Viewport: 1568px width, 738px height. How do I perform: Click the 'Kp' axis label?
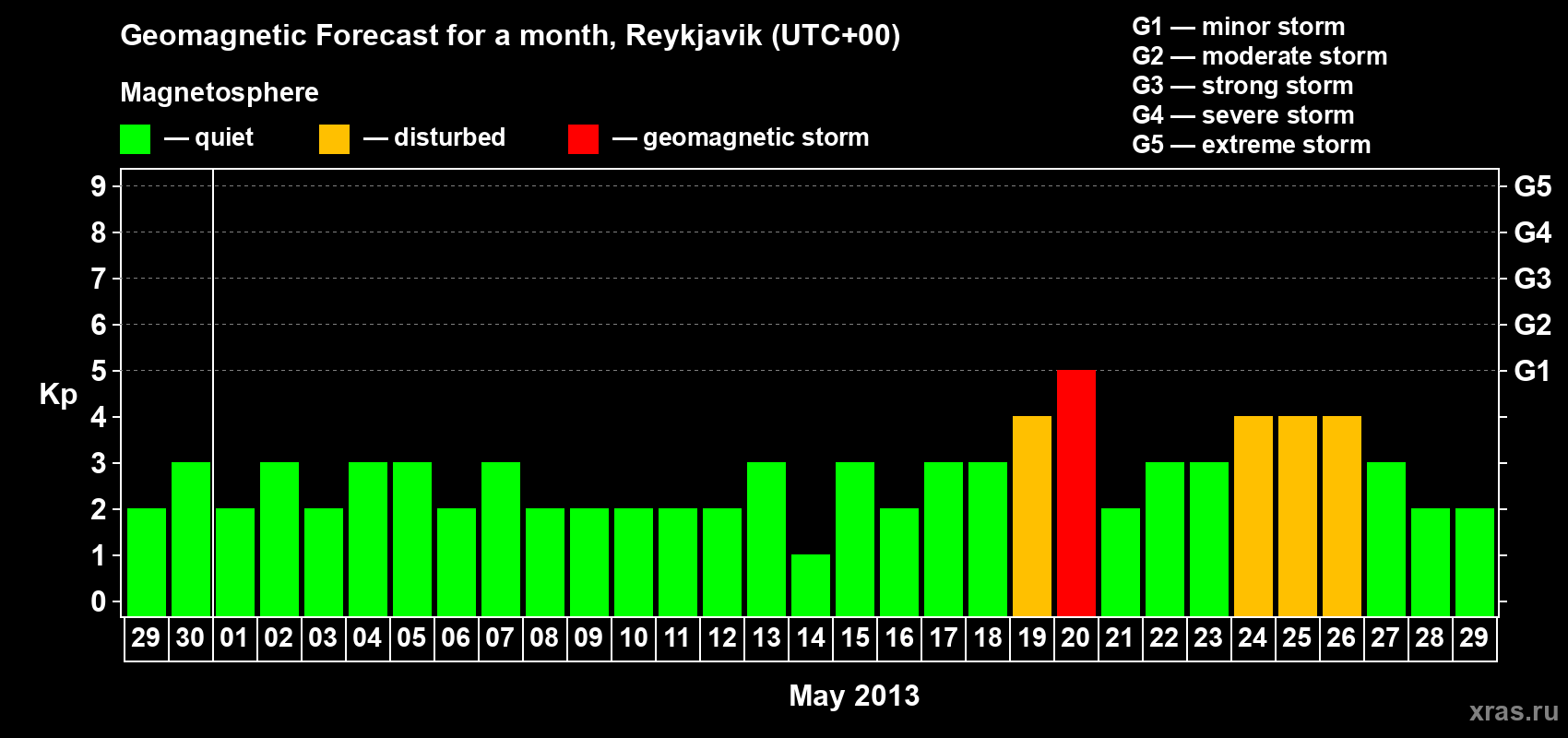58,395
